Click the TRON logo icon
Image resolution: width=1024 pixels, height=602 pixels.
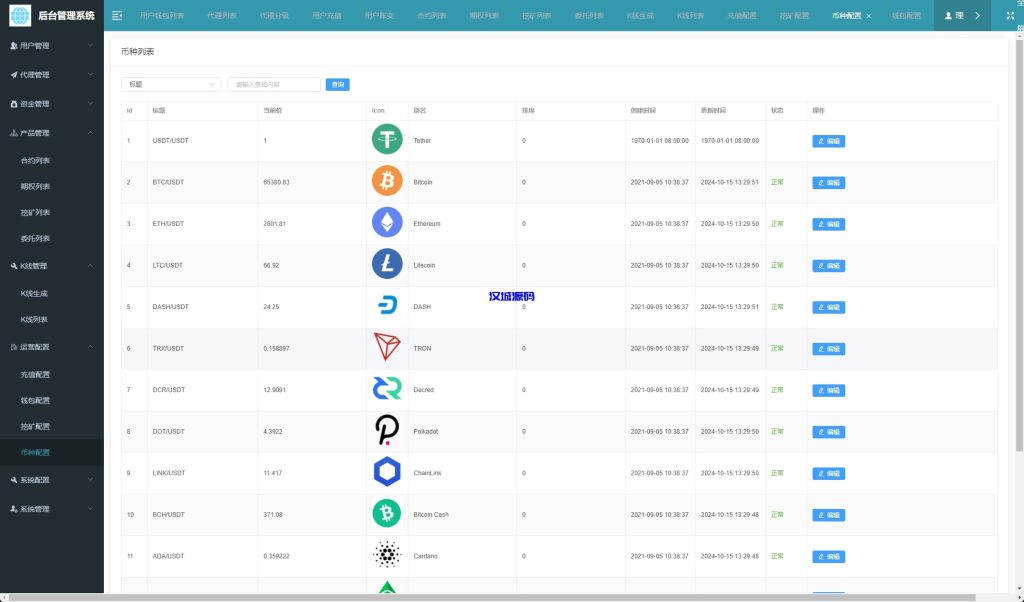[387, 348]
